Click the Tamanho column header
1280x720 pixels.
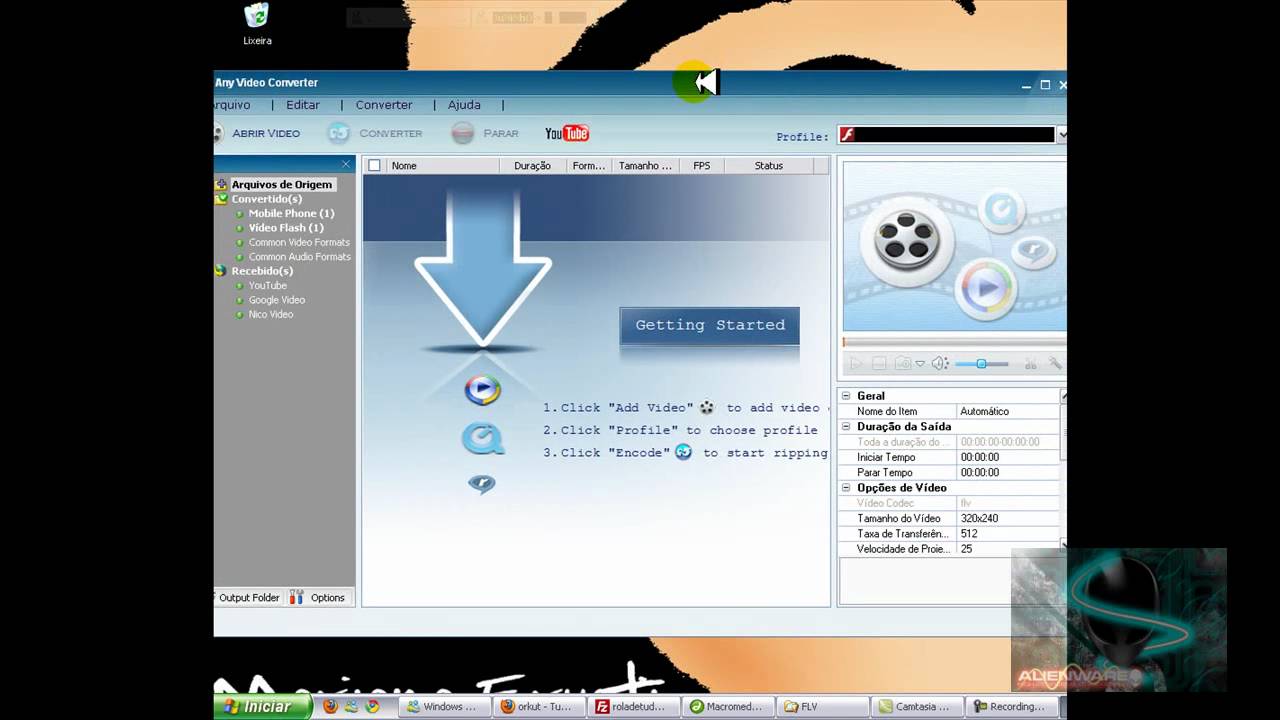click(x=645, y=166)
